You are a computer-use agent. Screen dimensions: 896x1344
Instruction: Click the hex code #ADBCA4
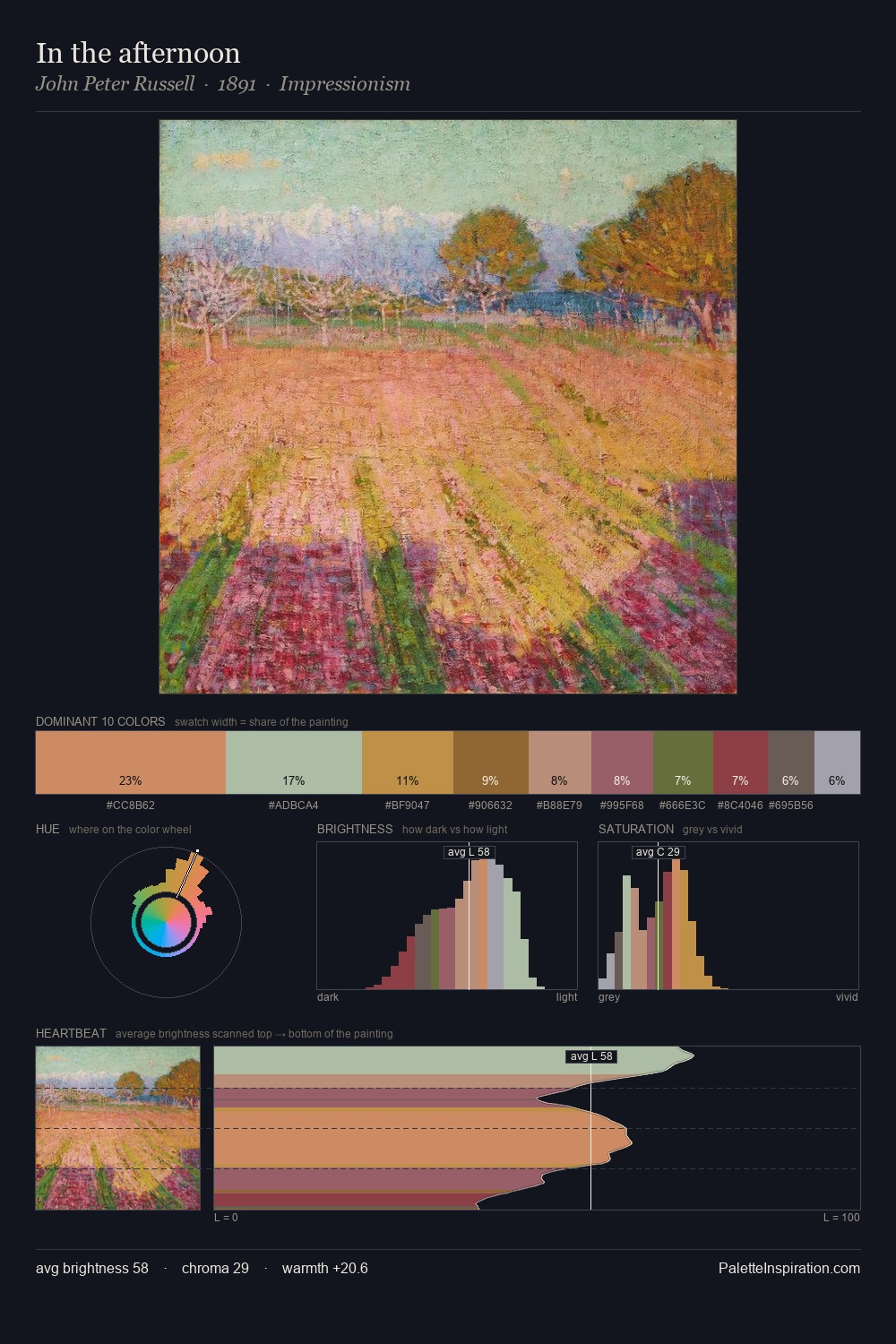[294, 806]
